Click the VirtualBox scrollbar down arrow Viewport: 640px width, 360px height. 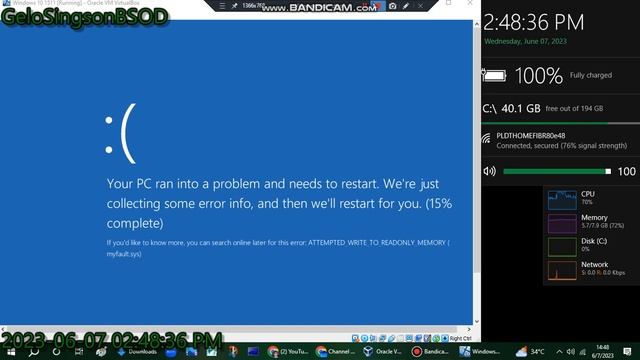476,322
